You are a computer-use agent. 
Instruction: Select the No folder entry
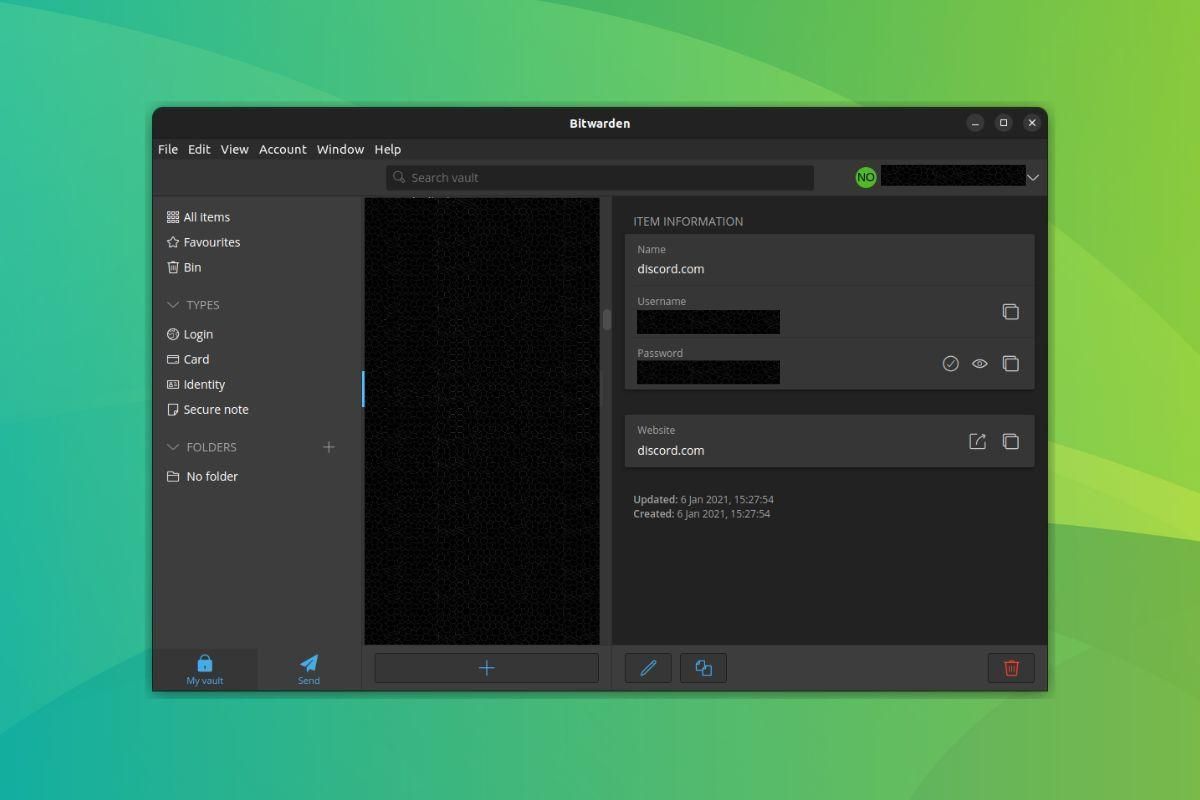tap(202, 476)
